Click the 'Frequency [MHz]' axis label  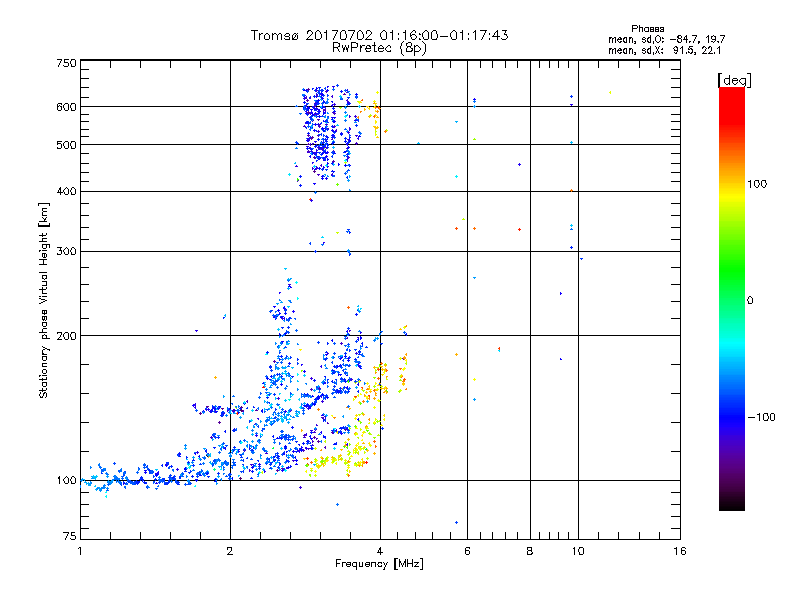tap(379, 564)
